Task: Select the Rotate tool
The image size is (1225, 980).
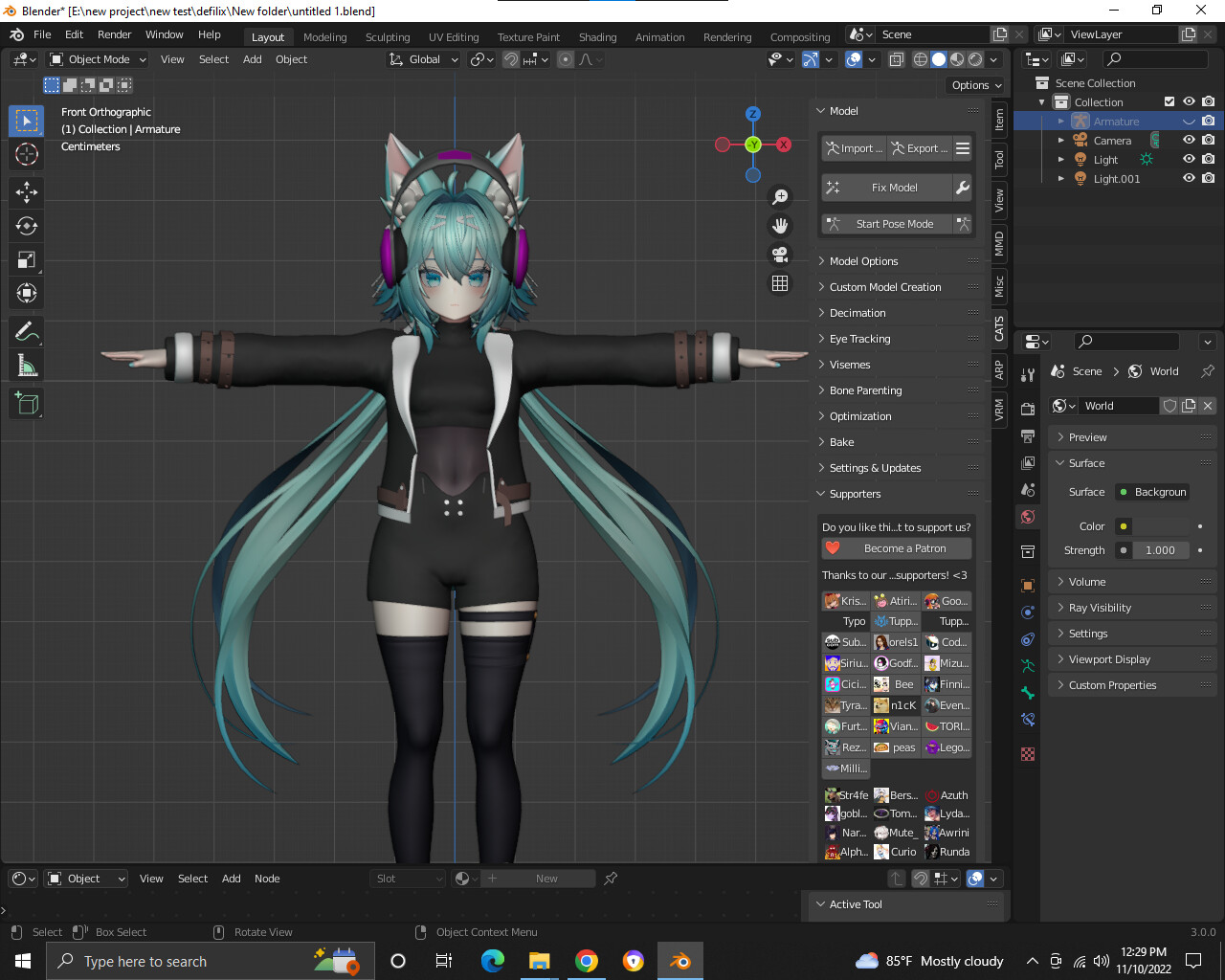Action: click(x=27, y=226)
